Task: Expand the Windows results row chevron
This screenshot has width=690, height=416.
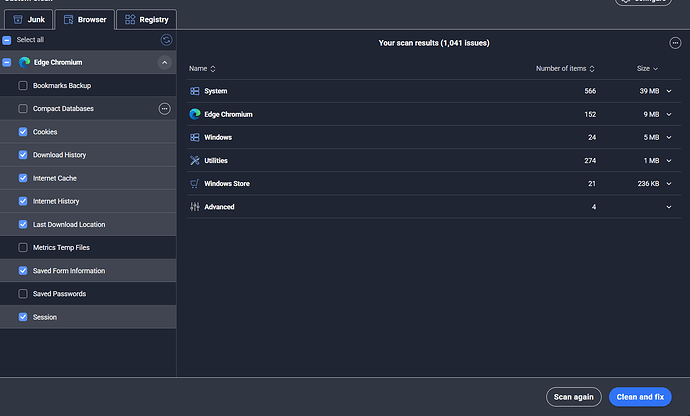Action: coord(669,137)
